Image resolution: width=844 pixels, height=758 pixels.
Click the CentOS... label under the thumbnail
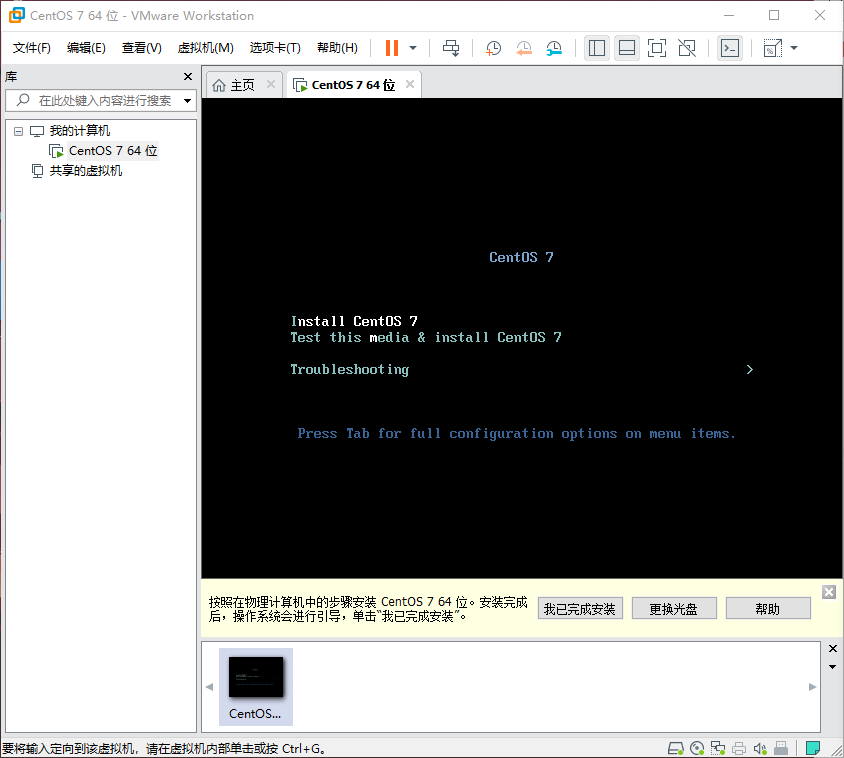point(255,714)
